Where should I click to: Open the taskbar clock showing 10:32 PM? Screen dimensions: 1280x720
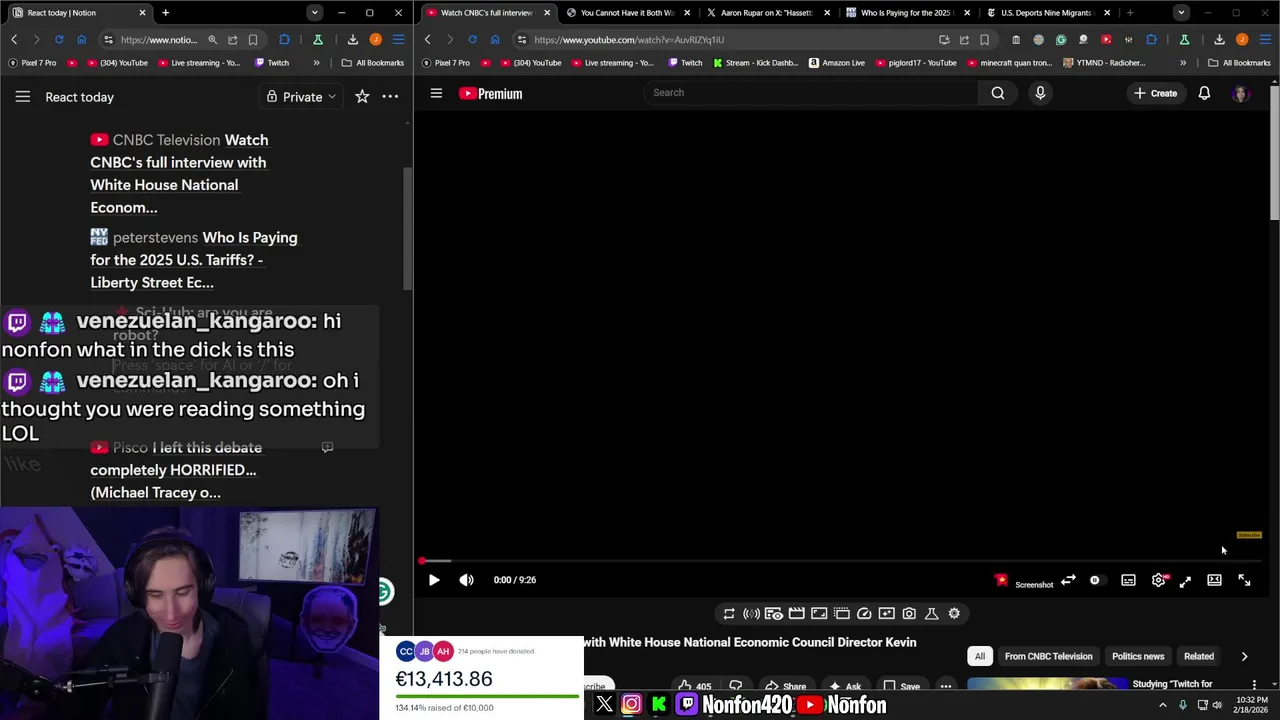click(1252, 705)
